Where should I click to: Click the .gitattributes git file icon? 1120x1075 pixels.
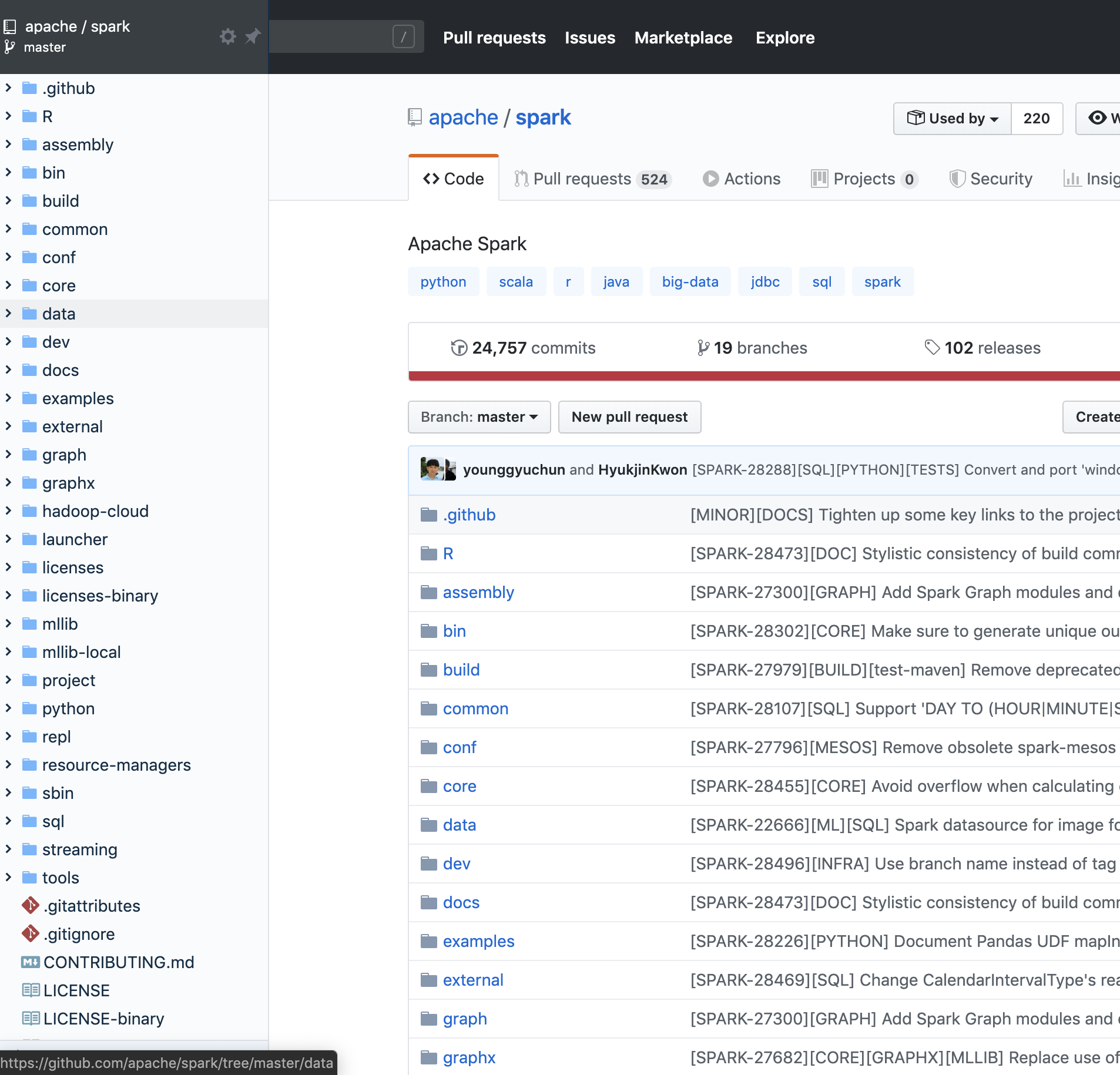click(31, 905)
